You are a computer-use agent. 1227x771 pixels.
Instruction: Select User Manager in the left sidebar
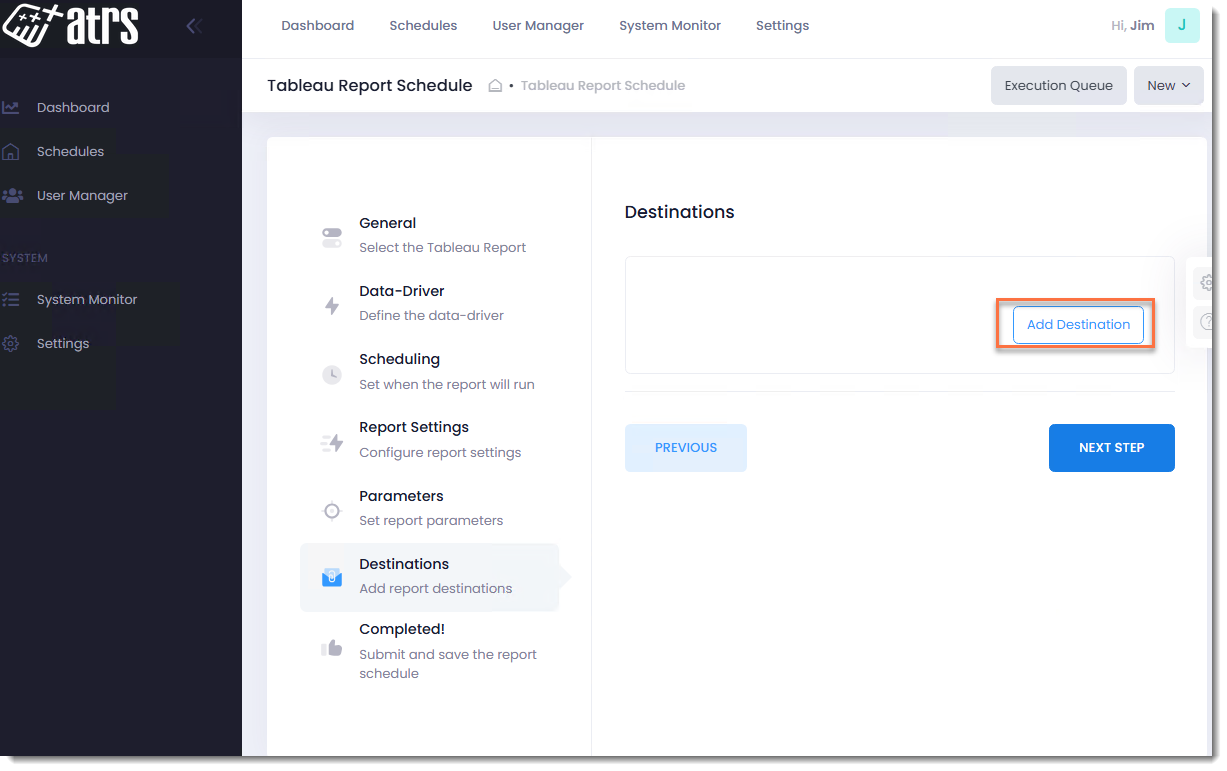(82, 195)
